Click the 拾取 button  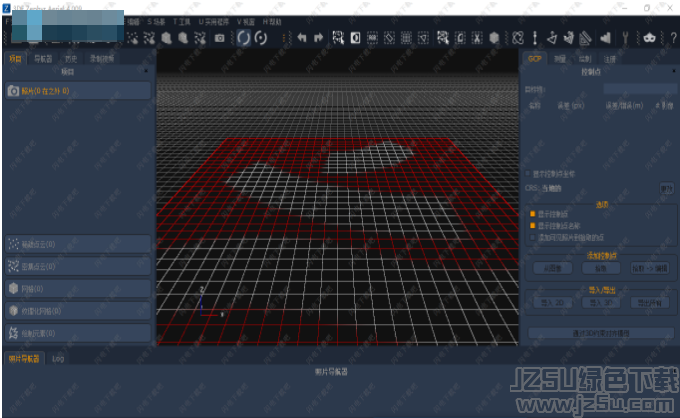click(x=601, y=268)
